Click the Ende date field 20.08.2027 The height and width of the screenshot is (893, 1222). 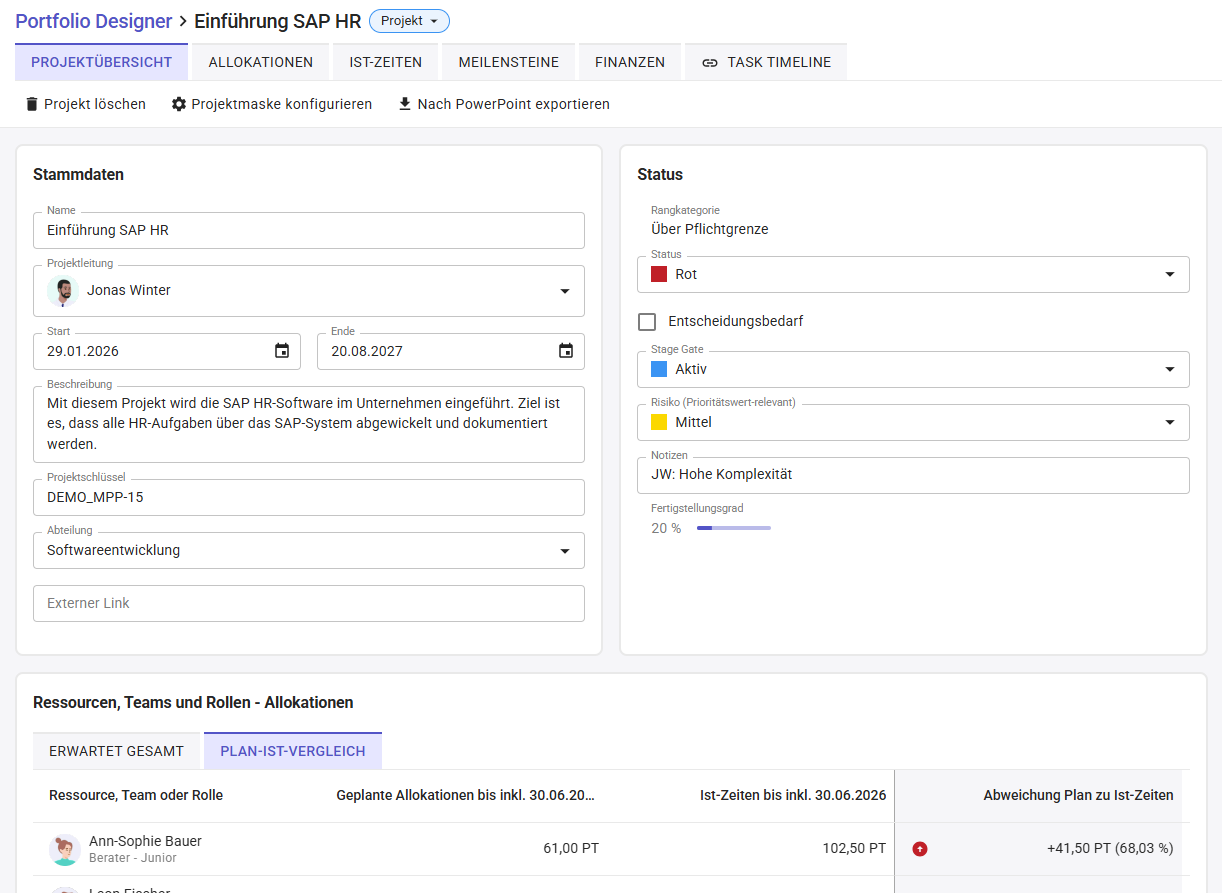pos(451,351)
